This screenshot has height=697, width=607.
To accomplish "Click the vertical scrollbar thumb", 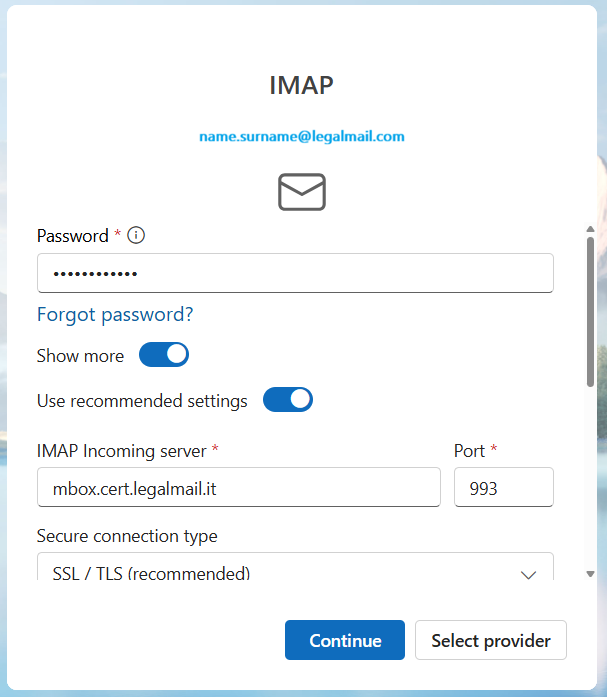I will 590,310.
